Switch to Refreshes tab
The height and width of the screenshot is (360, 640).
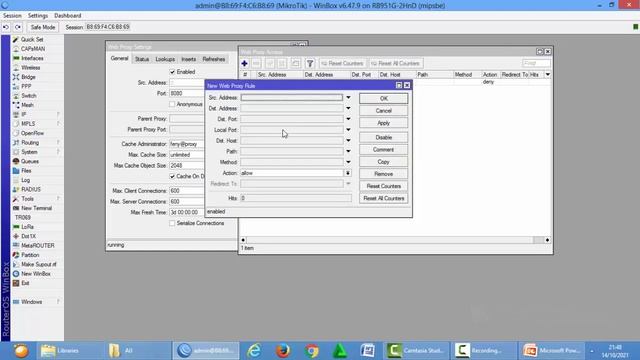coord(213,59)
